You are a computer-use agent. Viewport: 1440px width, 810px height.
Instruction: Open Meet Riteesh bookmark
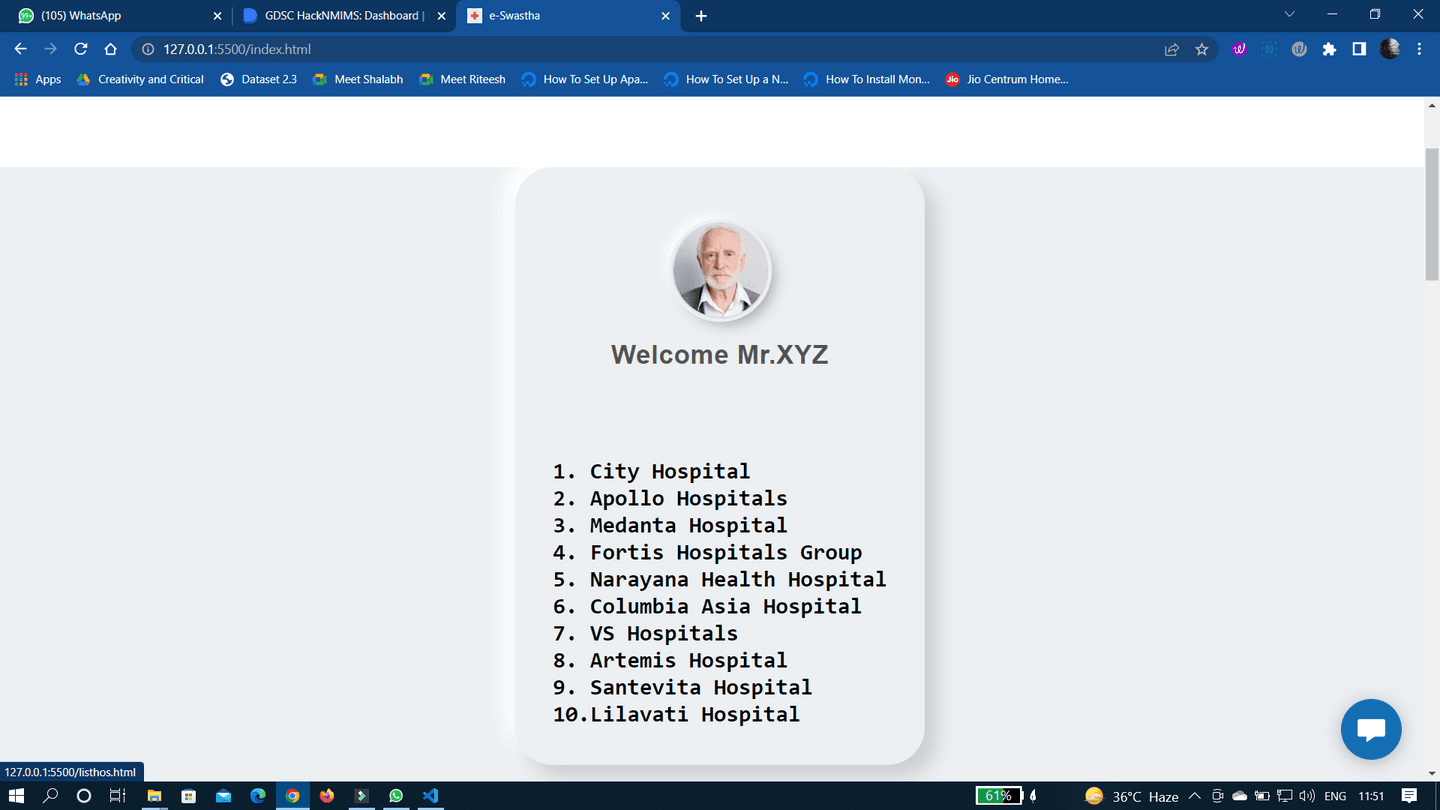(462, 79)
